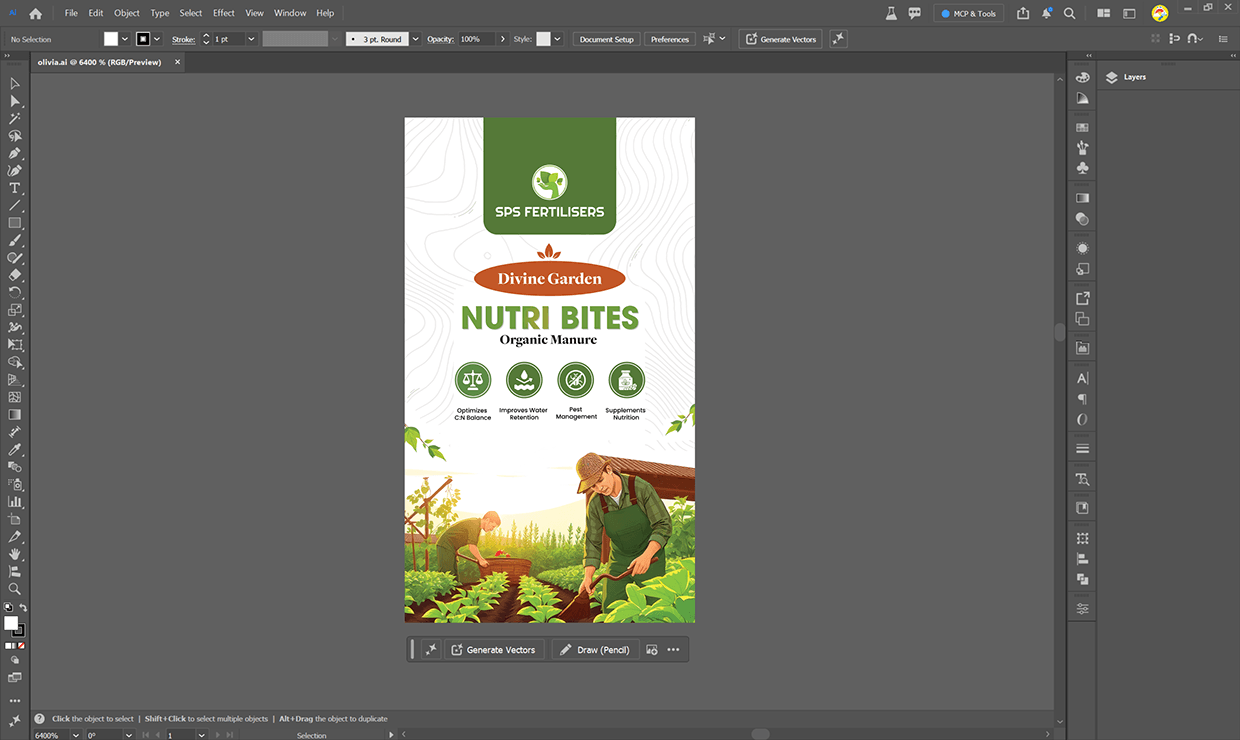This screenshot has width=1240, height=740.
Task: Select the Hand tool
Action: click(x=15, y=553)
